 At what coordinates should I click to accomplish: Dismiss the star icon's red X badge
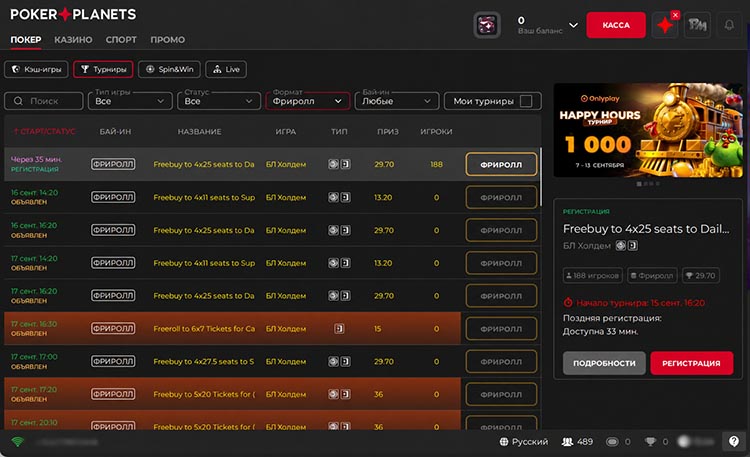[x=675, y=15]
